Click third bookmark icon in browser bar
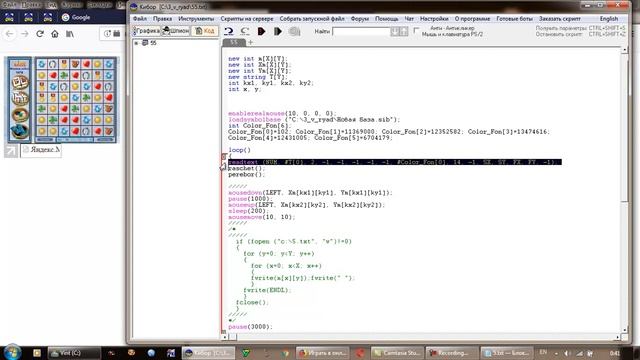The width and height of the screenshot is (640, 360). pos(47,18)
